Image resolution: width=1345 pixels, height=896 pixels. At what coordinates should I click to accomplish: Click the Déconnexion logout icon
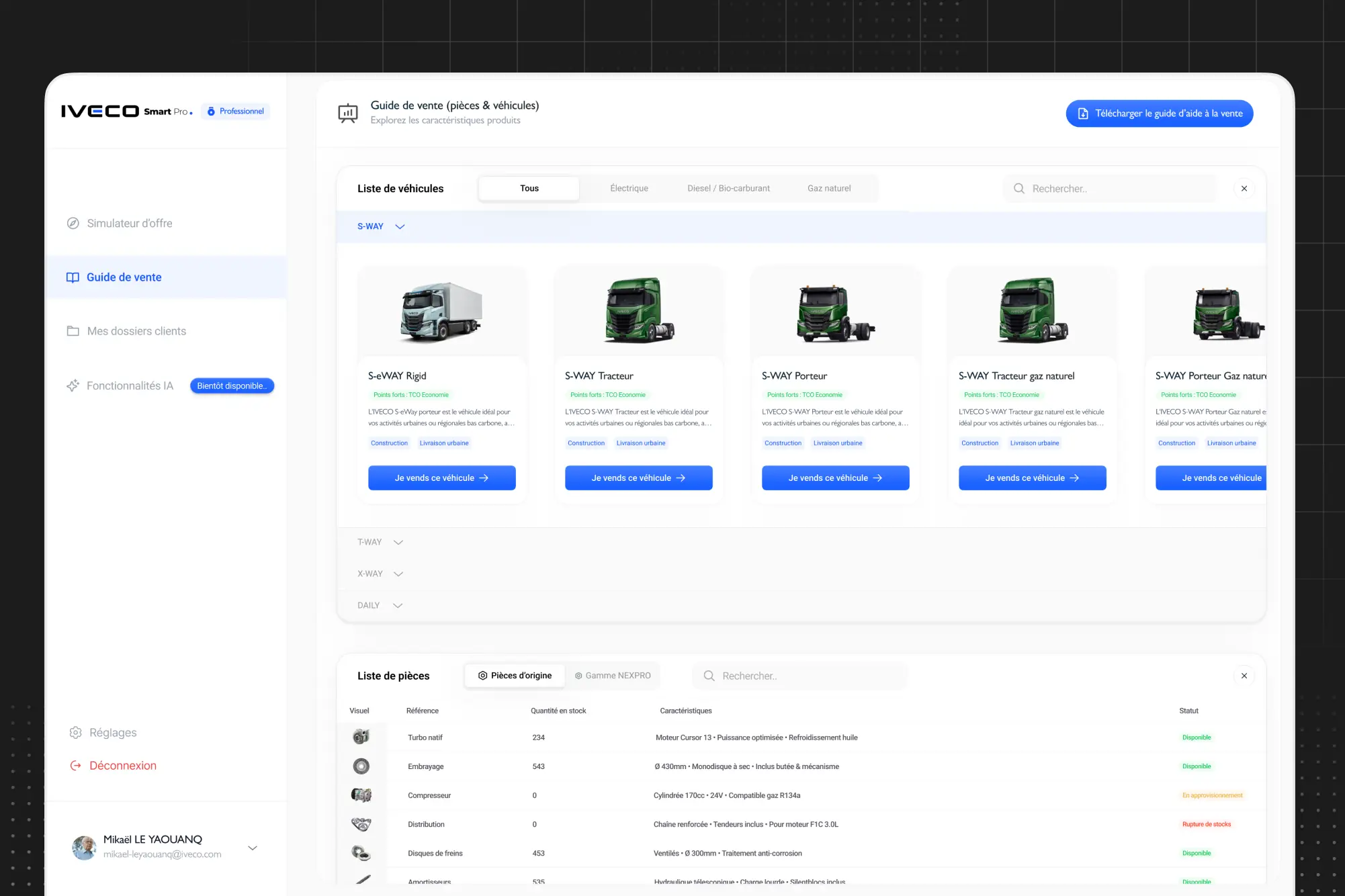[x=76, y=766]
